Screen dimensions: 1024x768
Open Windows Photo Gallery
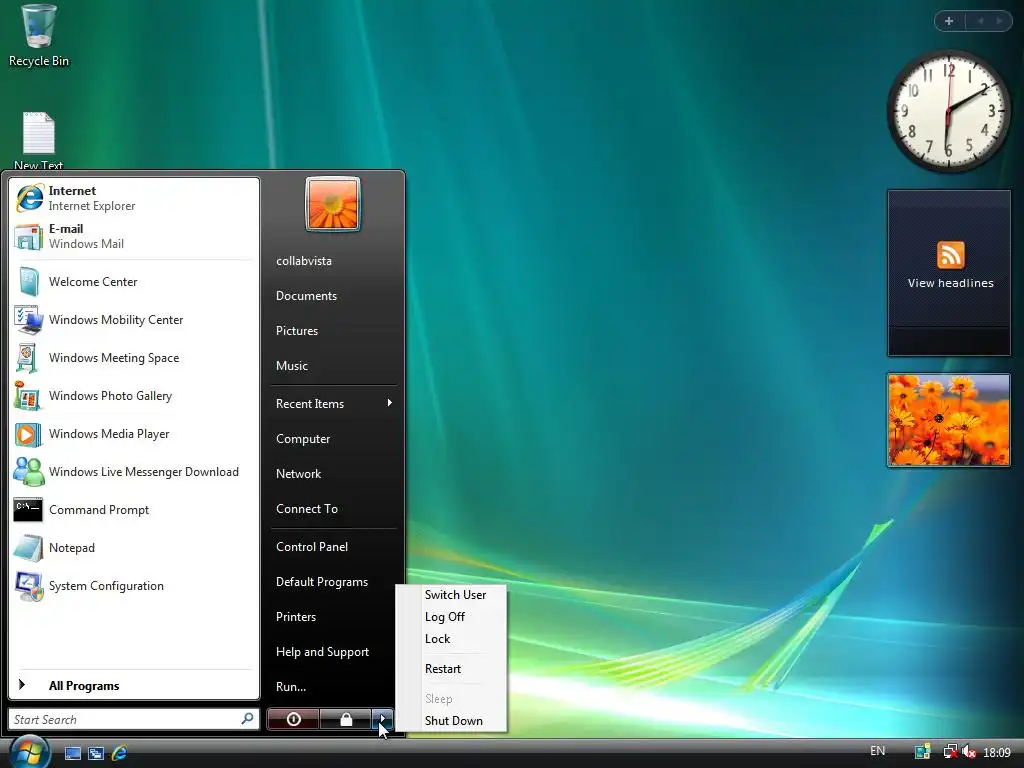[x=134, y=396]
